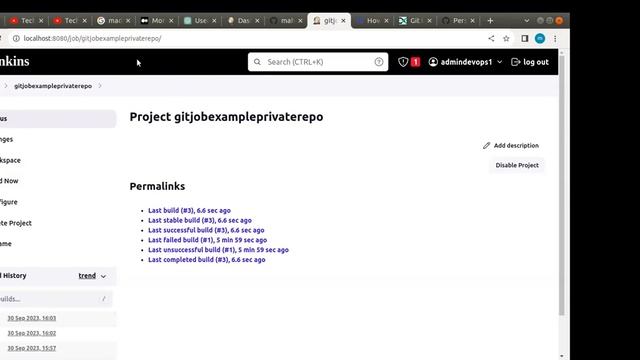Click the log out arrow icon

click(516, 62)
